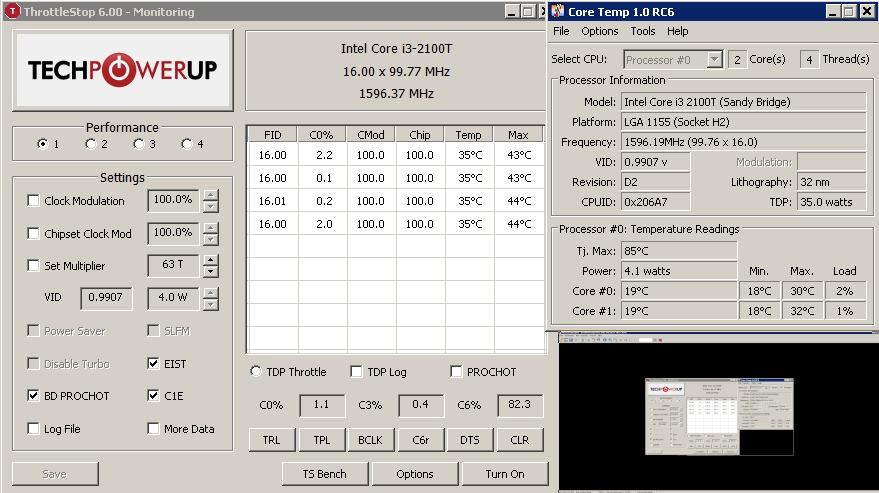Decrease Chipset Clock Mod with down arrow
The width and height of the screenshot is (879, 493).
[x=211, y=239]
